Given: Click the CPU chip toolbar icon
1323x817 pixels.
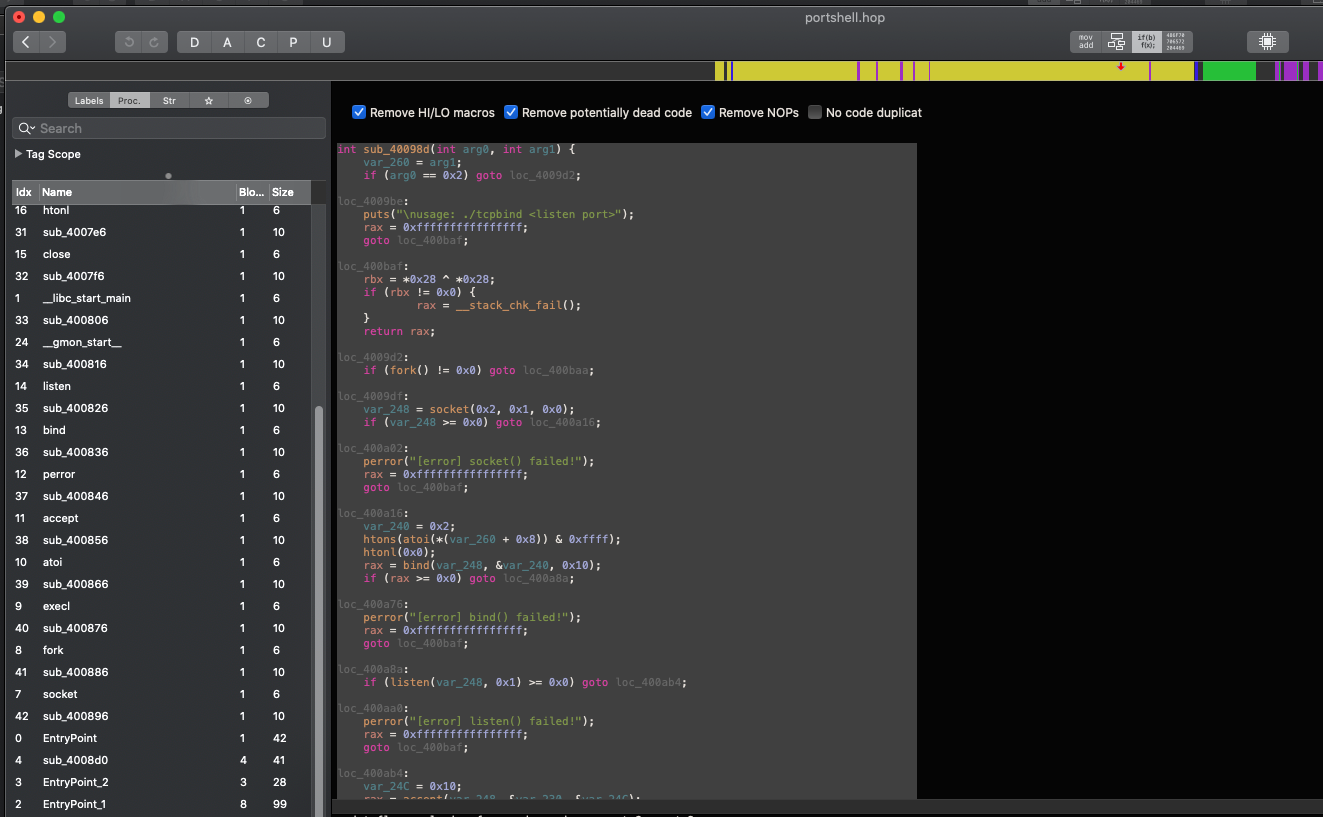Looking at the screenshot, I should 1267,42.
